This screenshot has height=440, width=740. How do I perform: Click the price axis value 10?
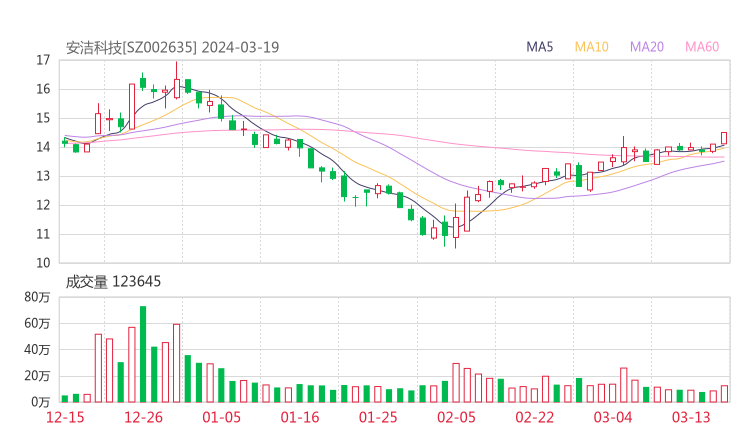point(43,263)
